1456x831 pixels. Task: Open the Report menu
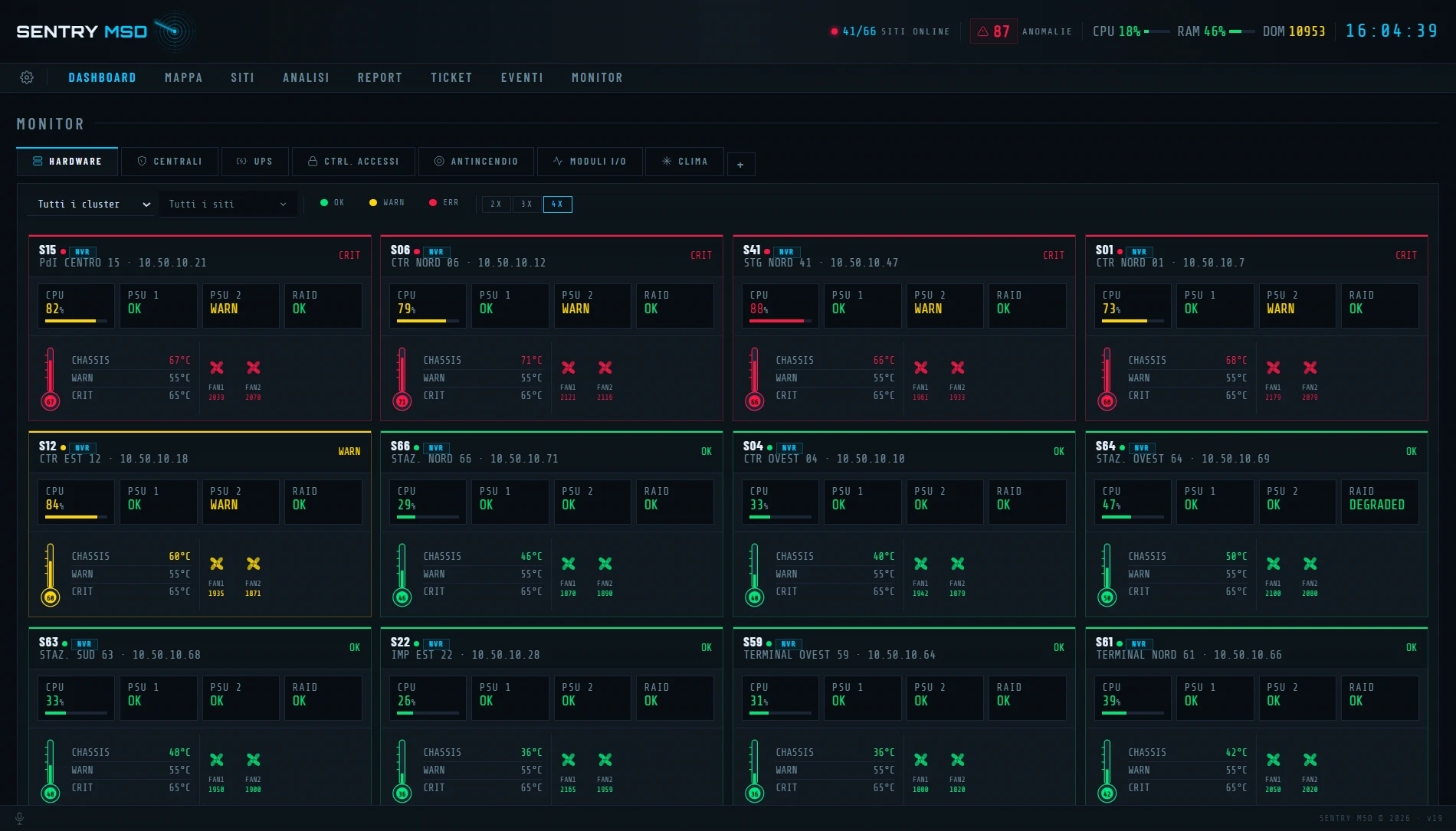click(x=379, y=77)
